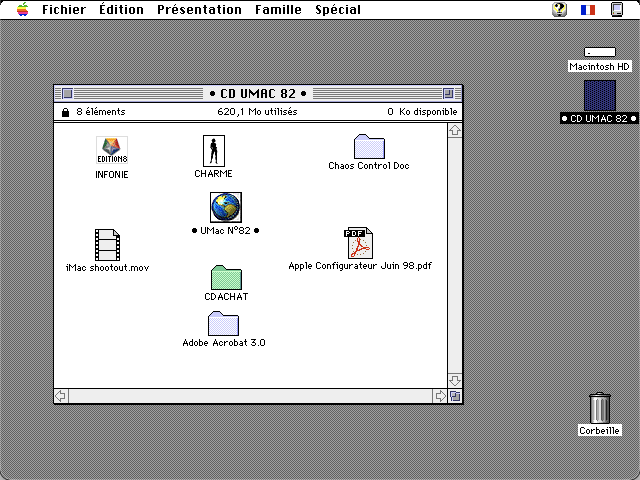
Task: Open the Fichier menu
Action: [x=64, y=9]
